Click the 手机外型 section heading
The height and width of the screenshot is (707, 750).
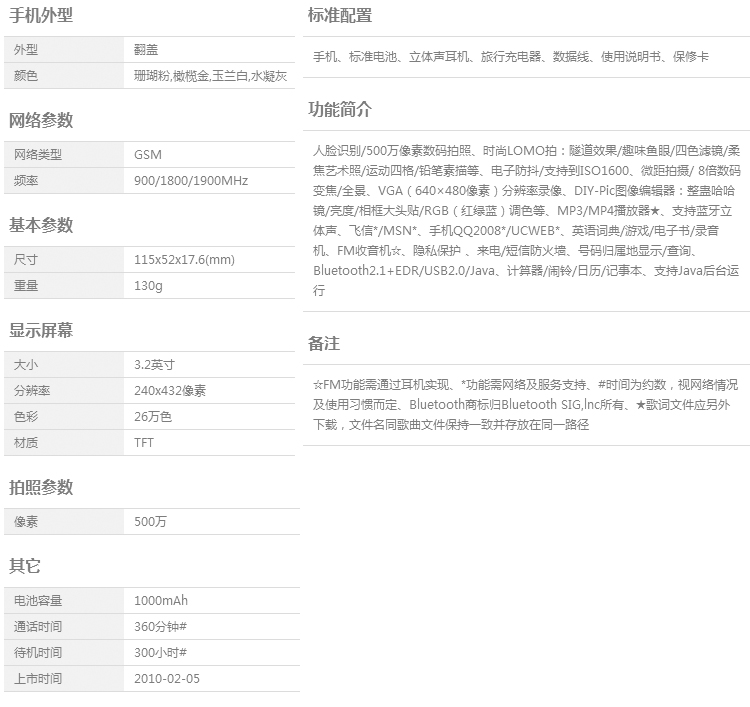pyautogui.click(x=40, y=16)
